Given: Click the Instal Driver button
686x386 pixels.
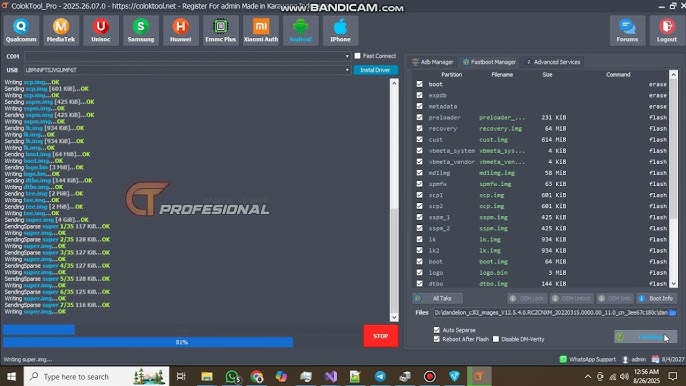Looking at the screenshot, I should pyautogui.click(x=375, y=70).
